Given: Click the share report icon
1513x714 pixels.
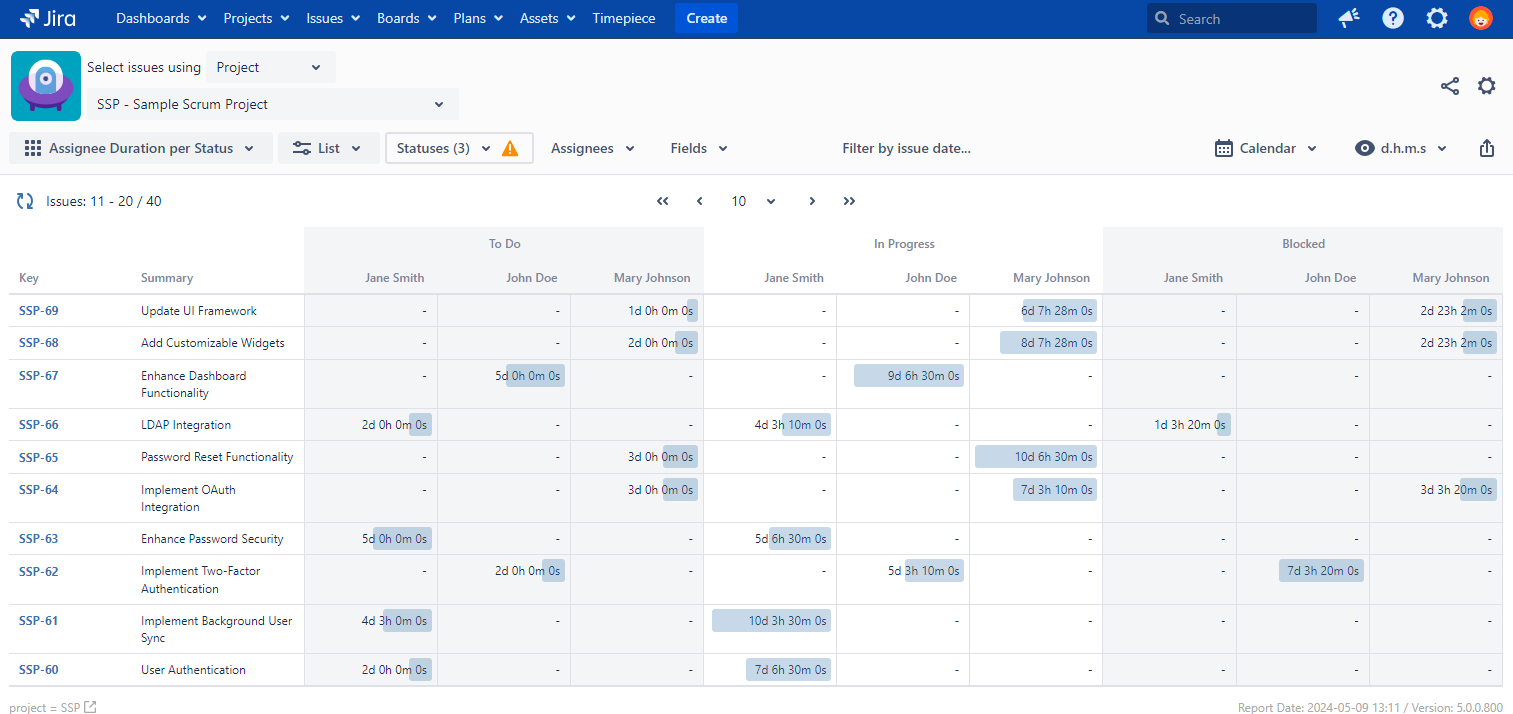Looking at the screenshot, I should click(1449, 86).
